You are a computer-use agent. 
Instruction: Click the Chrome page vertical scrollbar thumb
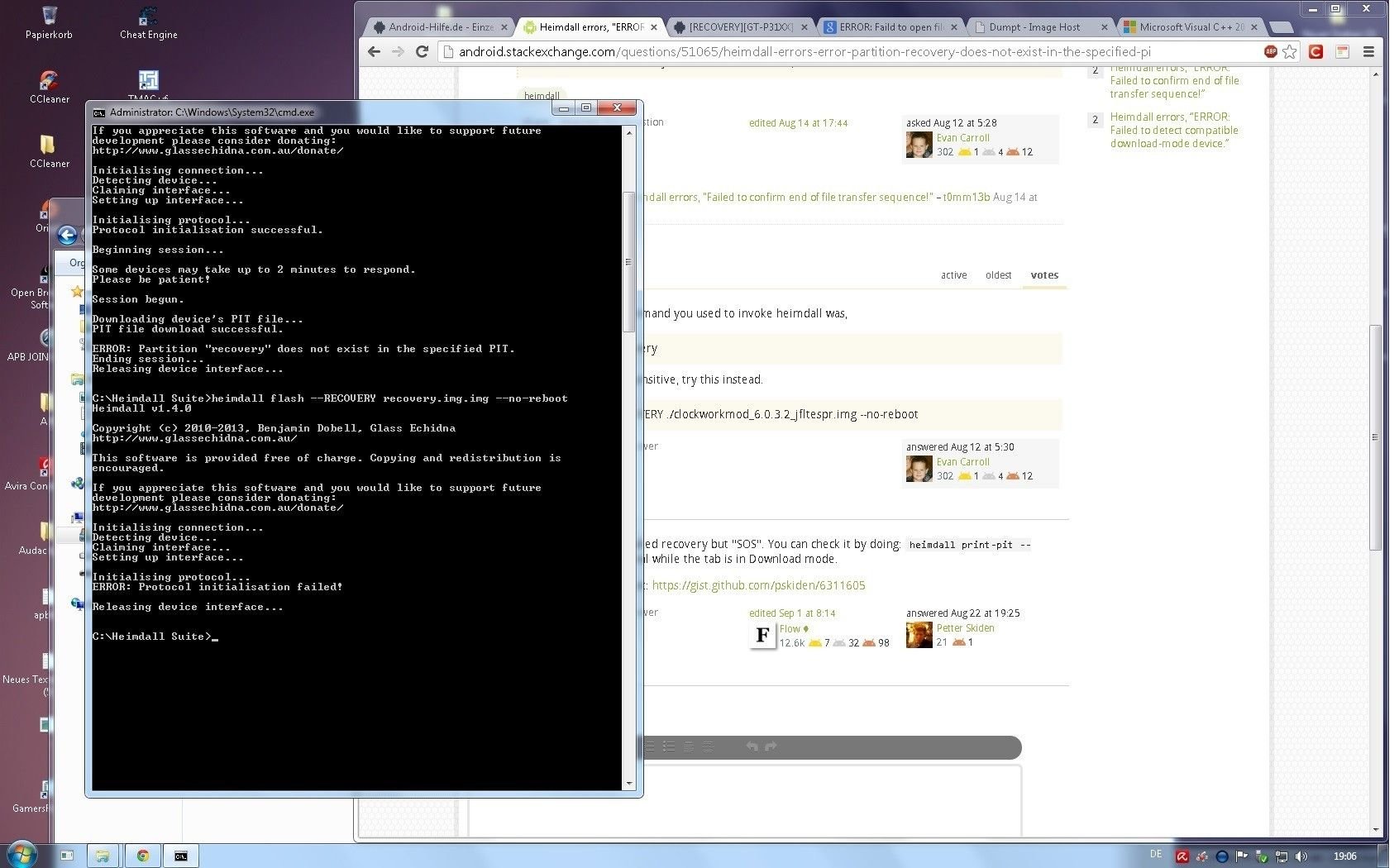pyautogui.click(x=1375, y=437)
